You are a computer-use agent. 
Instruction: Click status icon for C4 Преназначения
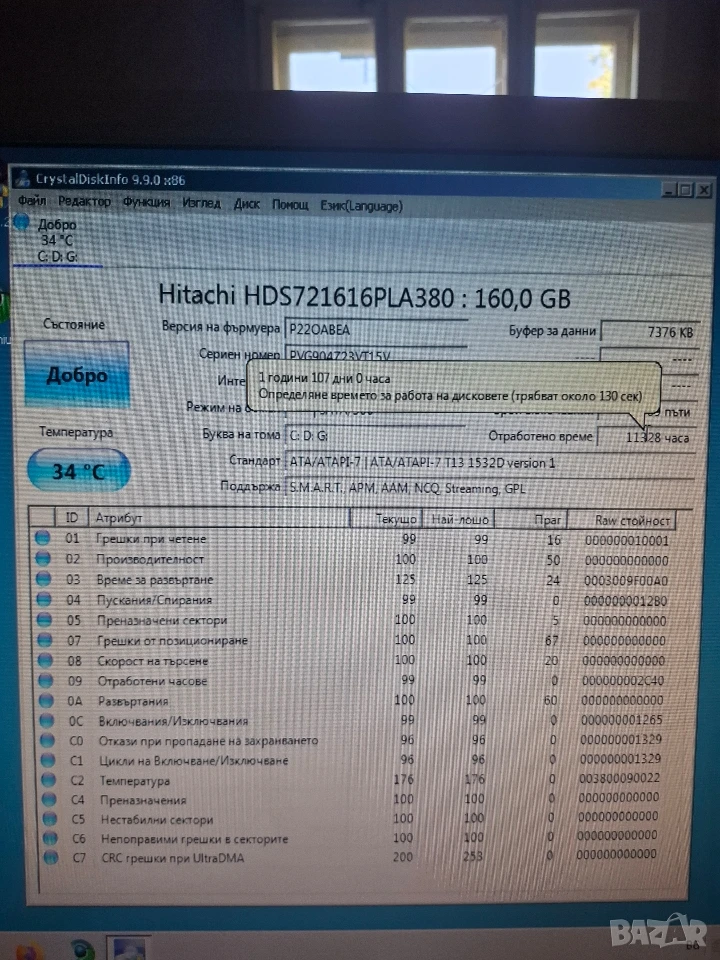(49, 800)
